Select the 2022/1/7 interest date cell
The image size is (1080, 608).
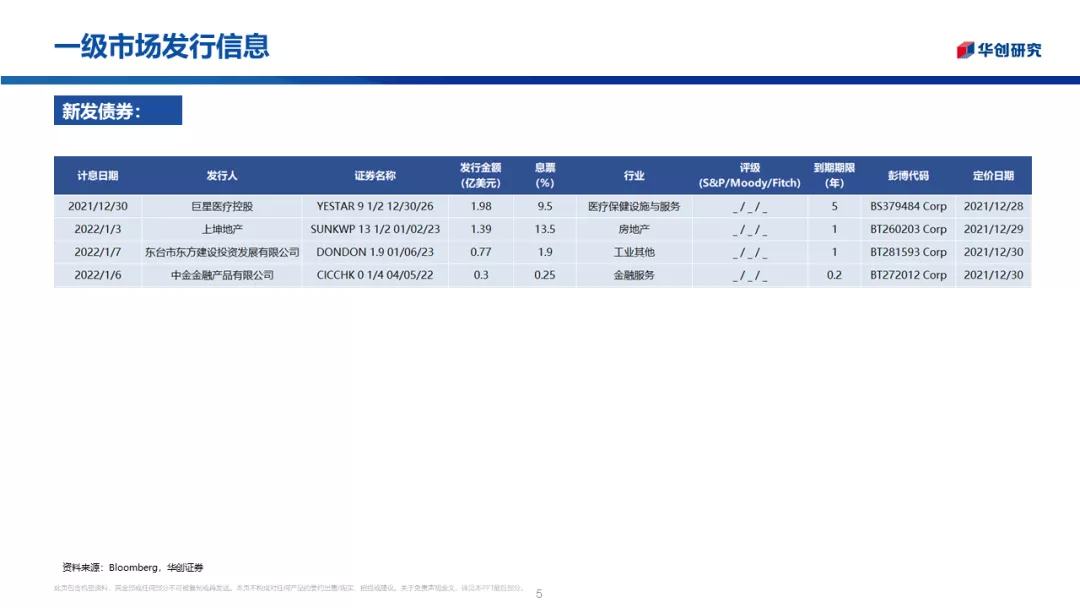point(98,252)
